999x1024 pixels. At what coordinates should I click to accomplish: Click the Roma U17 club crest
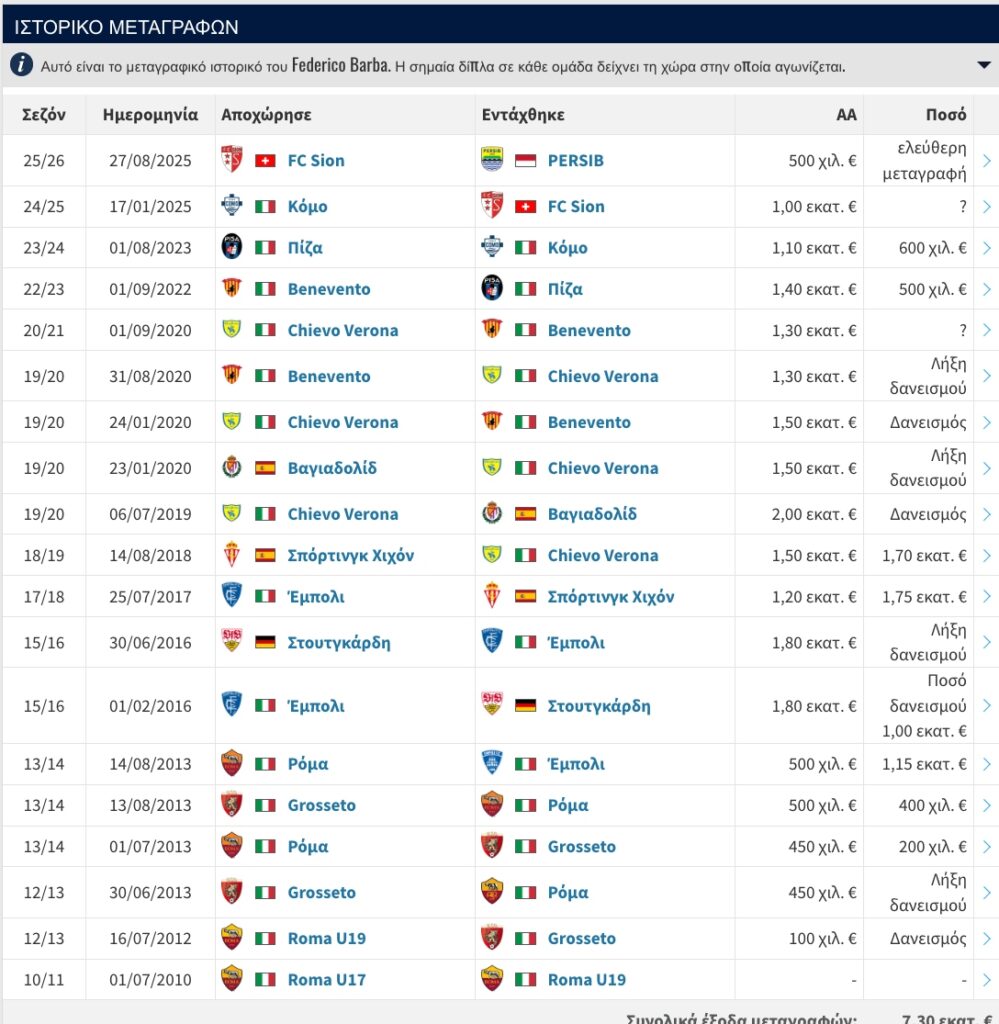pyautogui.click(x=232, y=979)
